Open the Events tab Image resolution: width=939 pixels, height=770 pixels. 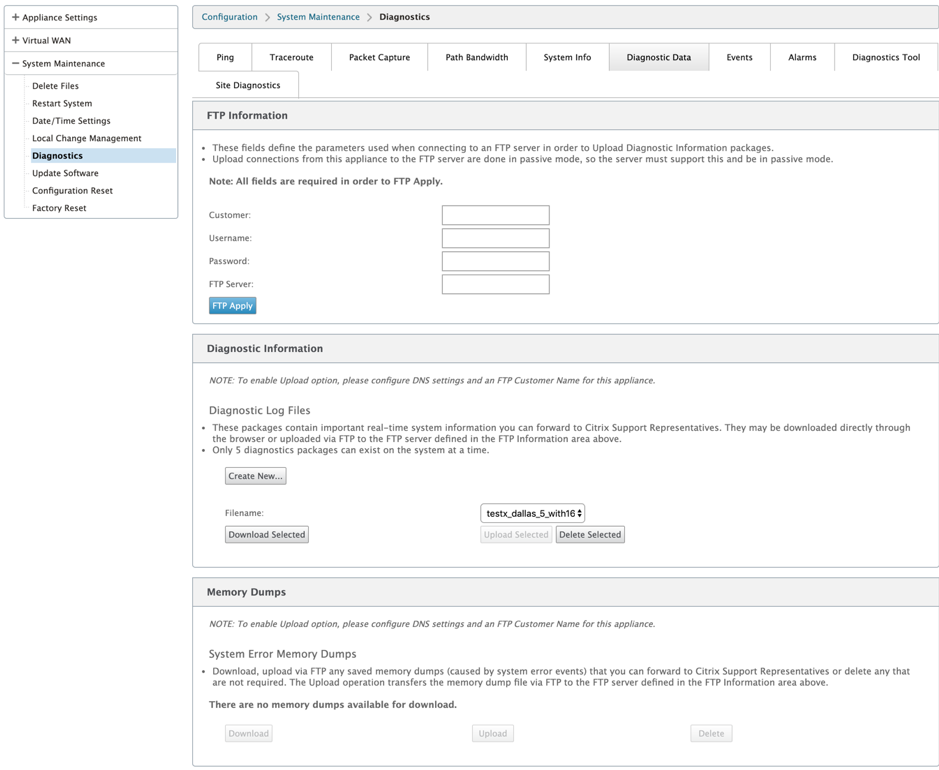point(740,57)
